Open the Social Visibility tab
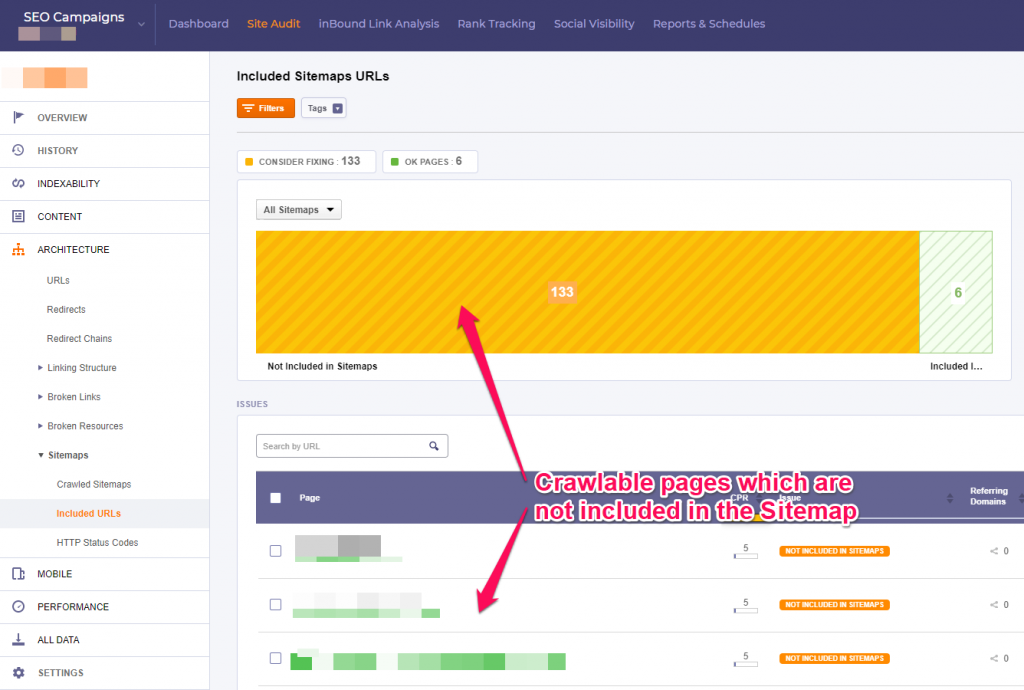The width and height of the screenshot is (1024, 690). (x=594, y=24)
